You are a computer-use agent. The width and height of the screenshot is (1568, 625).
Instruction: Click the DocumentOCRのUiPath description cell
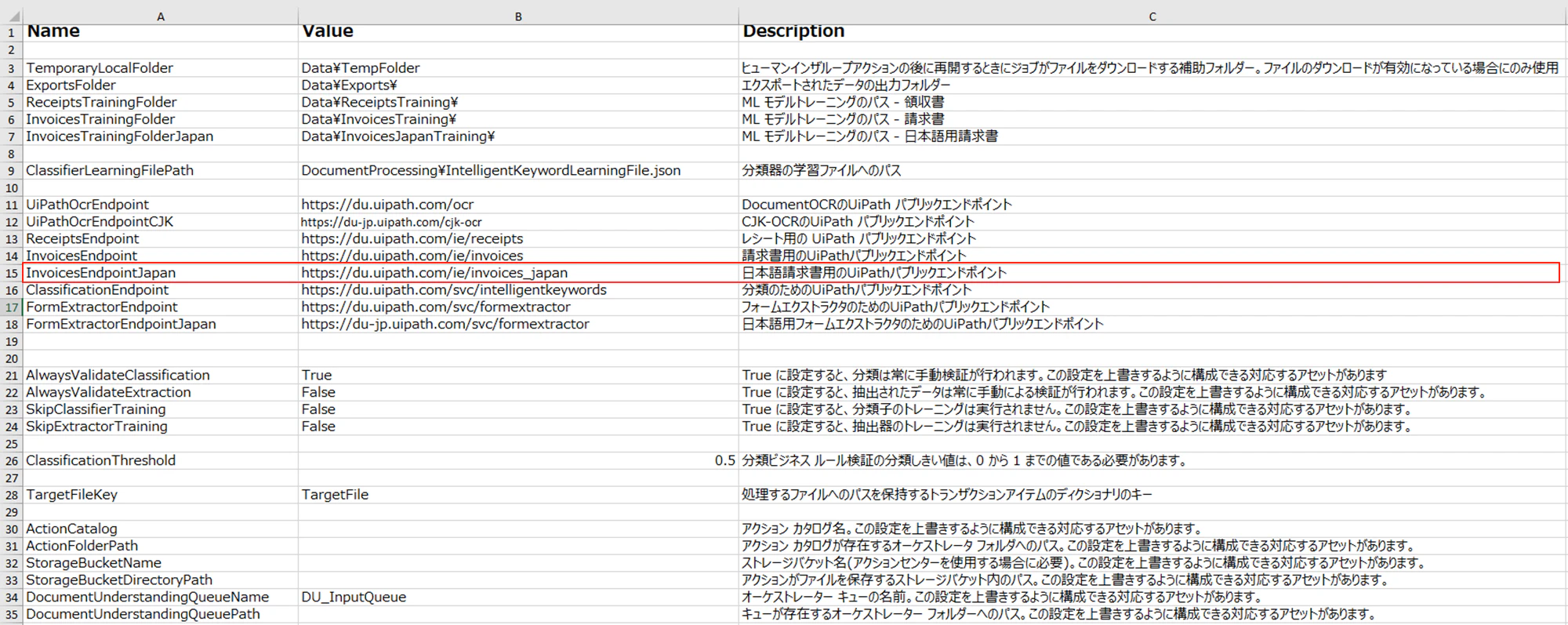1152,205
